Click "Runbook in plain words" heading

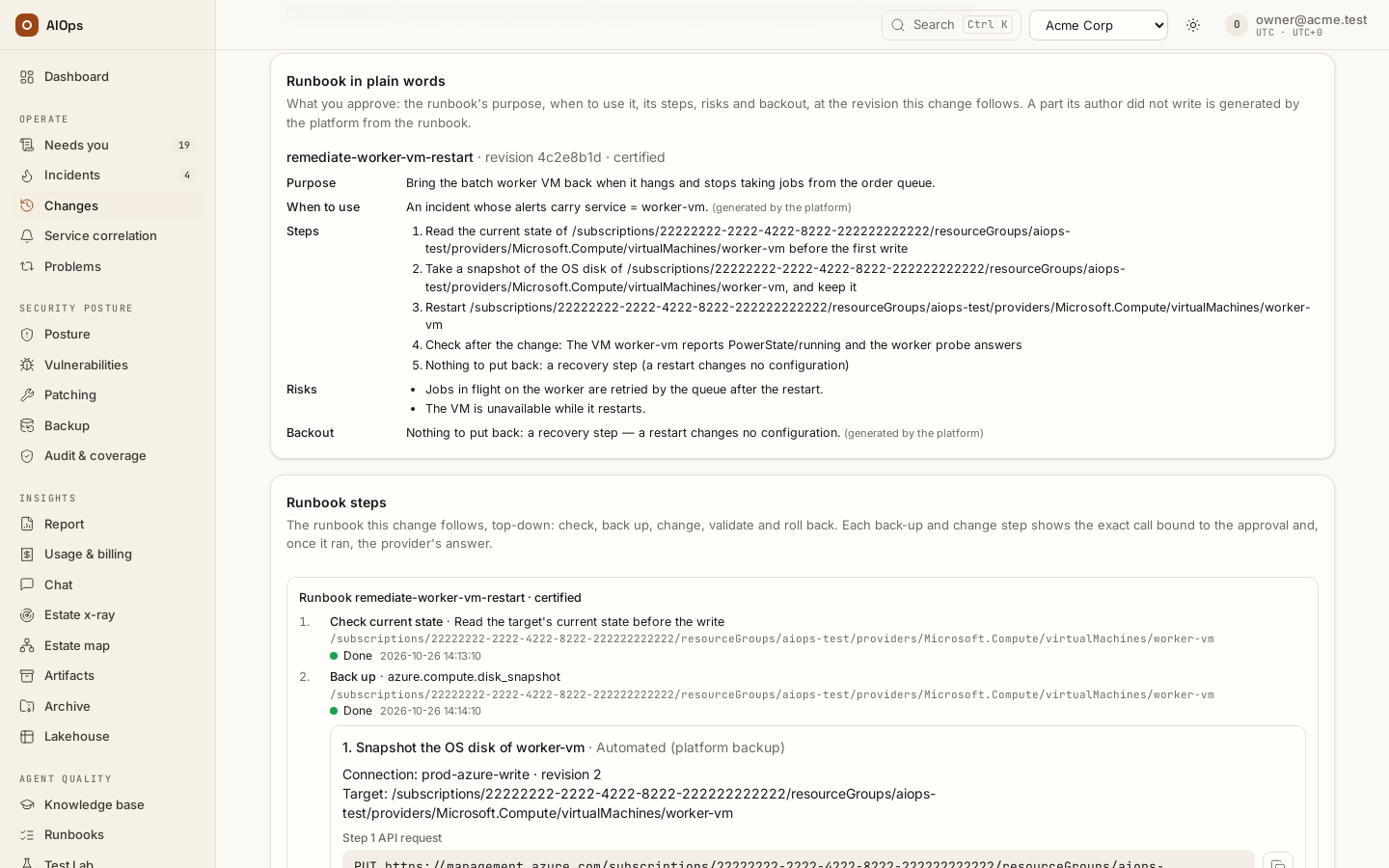click(x=366, y=81)
